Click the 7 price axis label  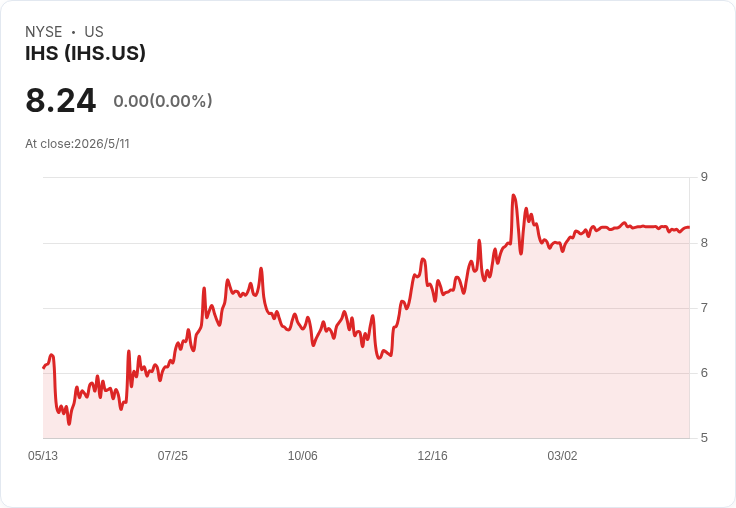pos(704,308)
